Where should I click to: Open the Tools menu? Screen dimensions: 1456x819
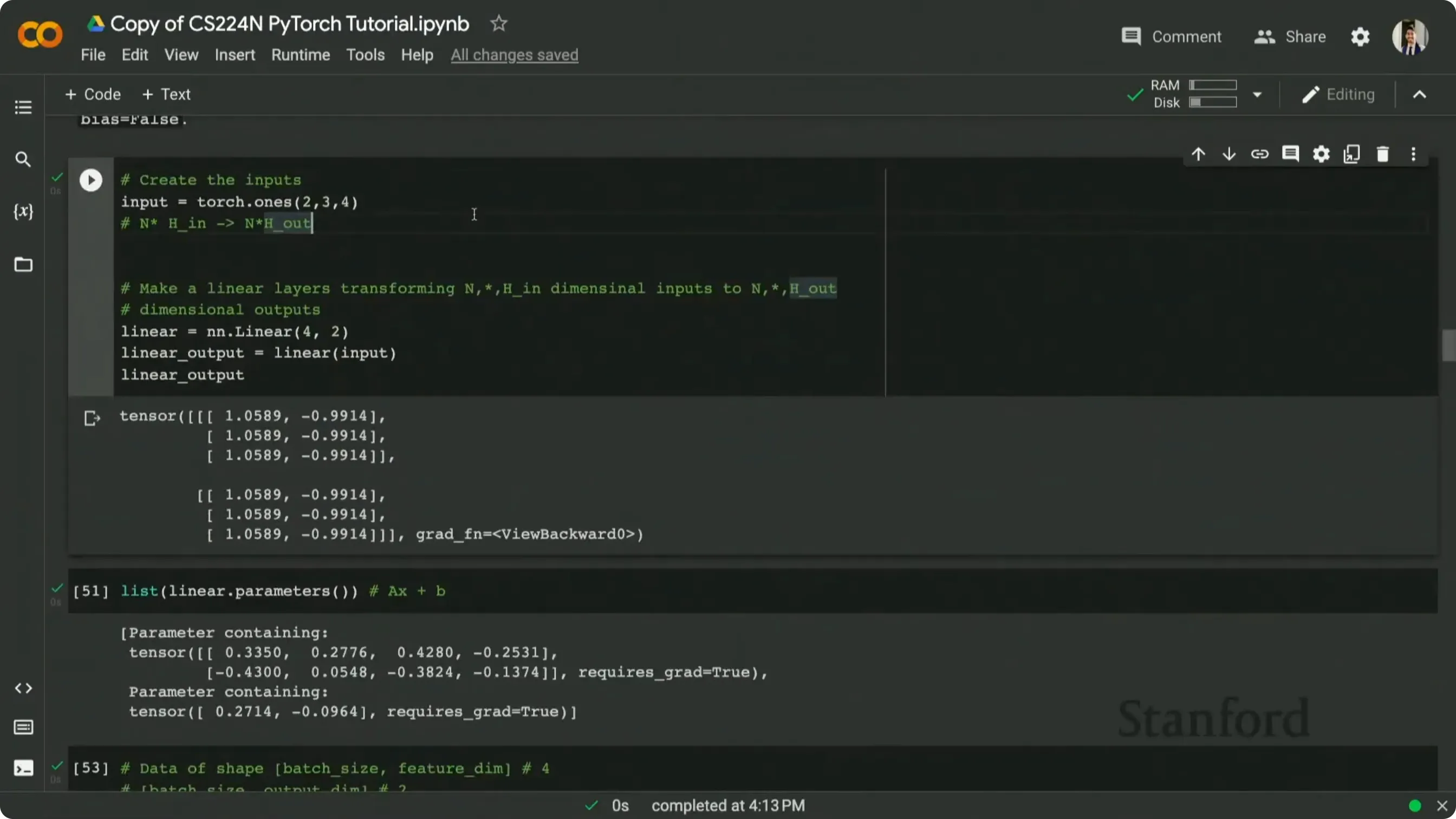(365, 55)
